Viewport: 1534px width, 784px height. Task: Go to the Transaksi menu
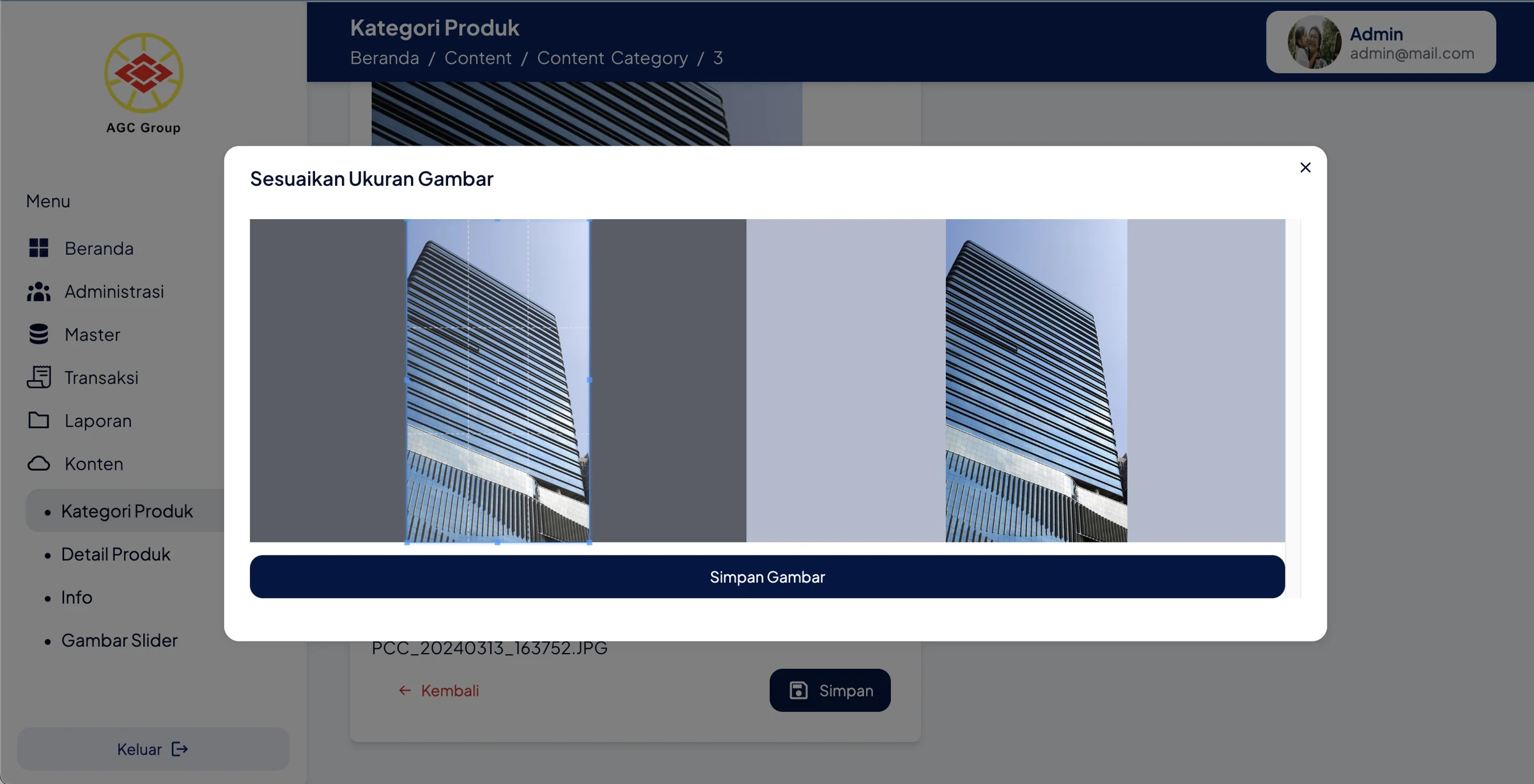(x=101, y=377)
